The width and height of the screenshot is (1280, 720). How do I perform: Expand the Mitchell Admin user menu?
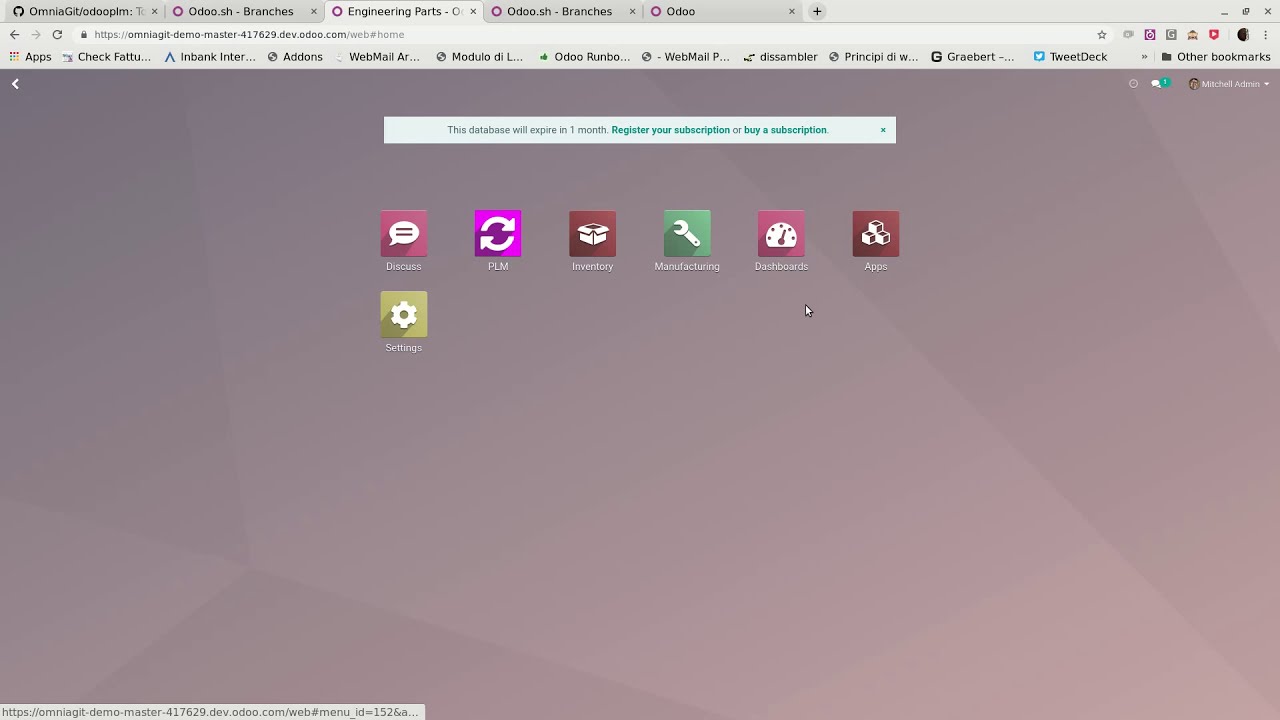[x=1229, y=84]
